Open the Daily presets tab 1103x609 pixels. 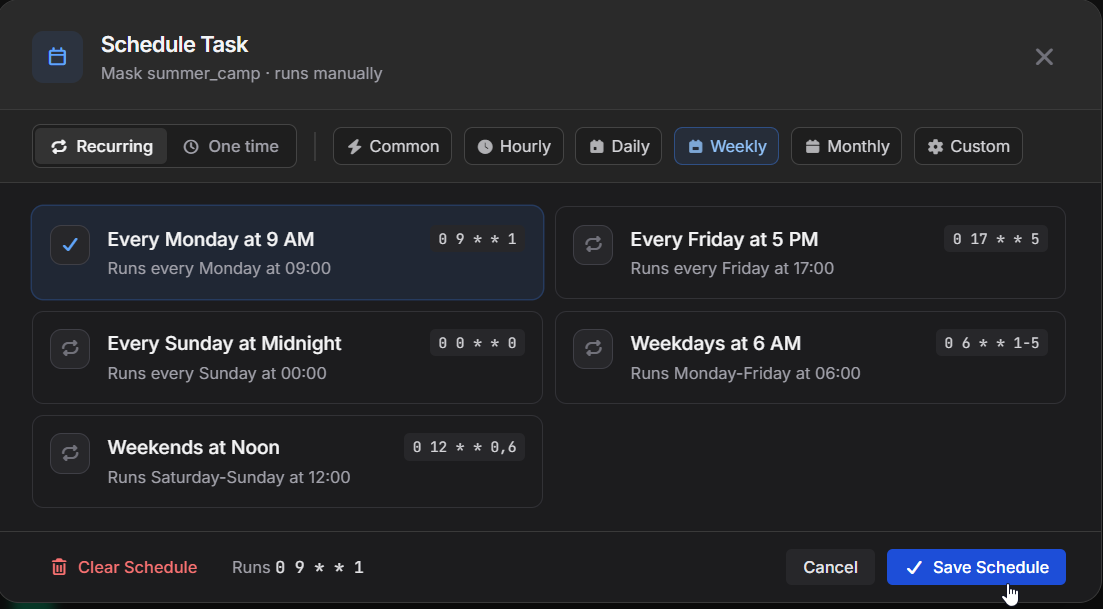pos(618,146)
